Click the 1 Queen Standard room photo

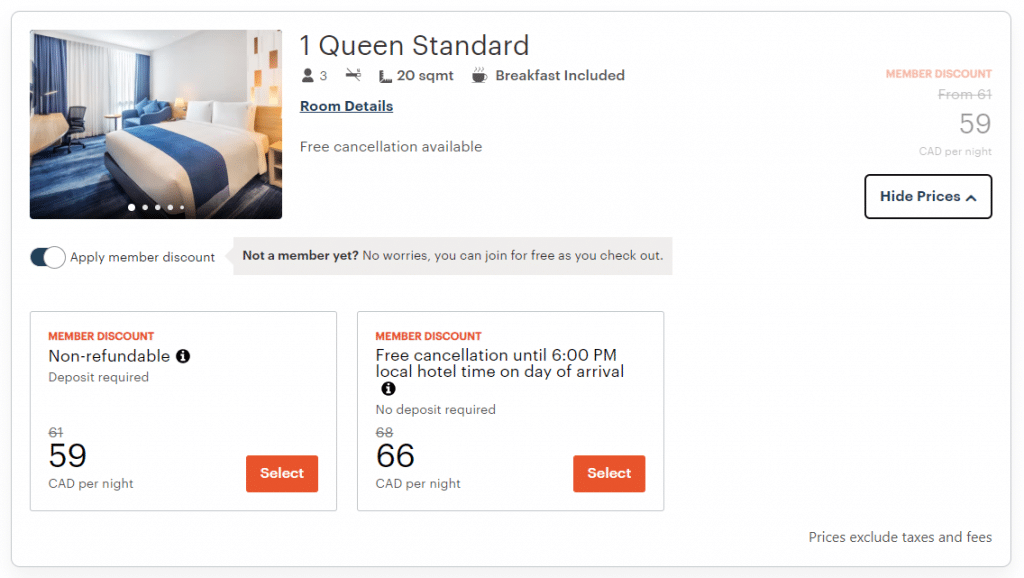pos(155,123)
